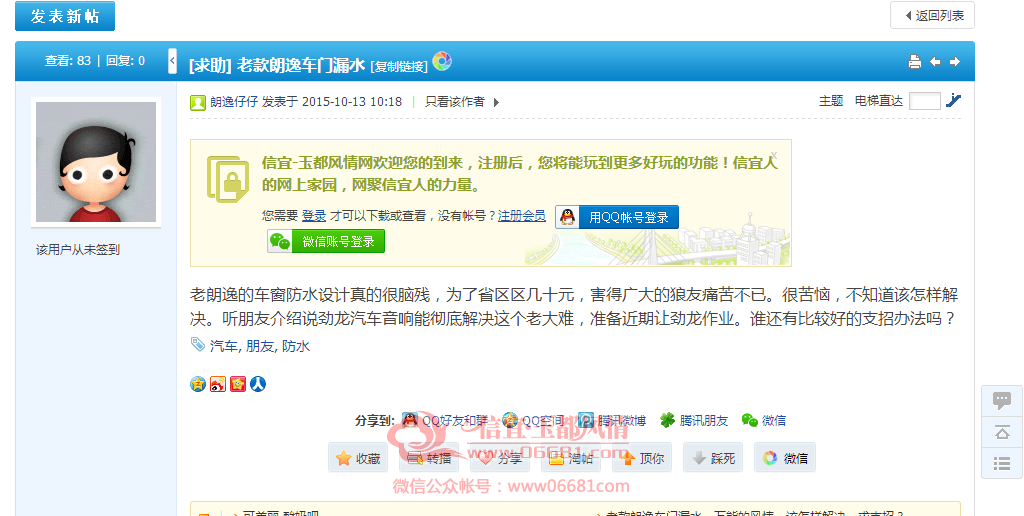
Task: Open quick reply speech bubble icon
Action: [1002, 400]
